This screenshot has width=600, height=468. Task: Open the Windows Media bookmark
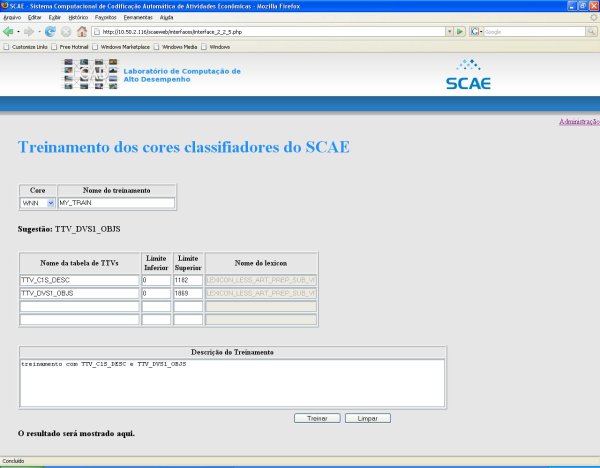(x=176, y=47)
